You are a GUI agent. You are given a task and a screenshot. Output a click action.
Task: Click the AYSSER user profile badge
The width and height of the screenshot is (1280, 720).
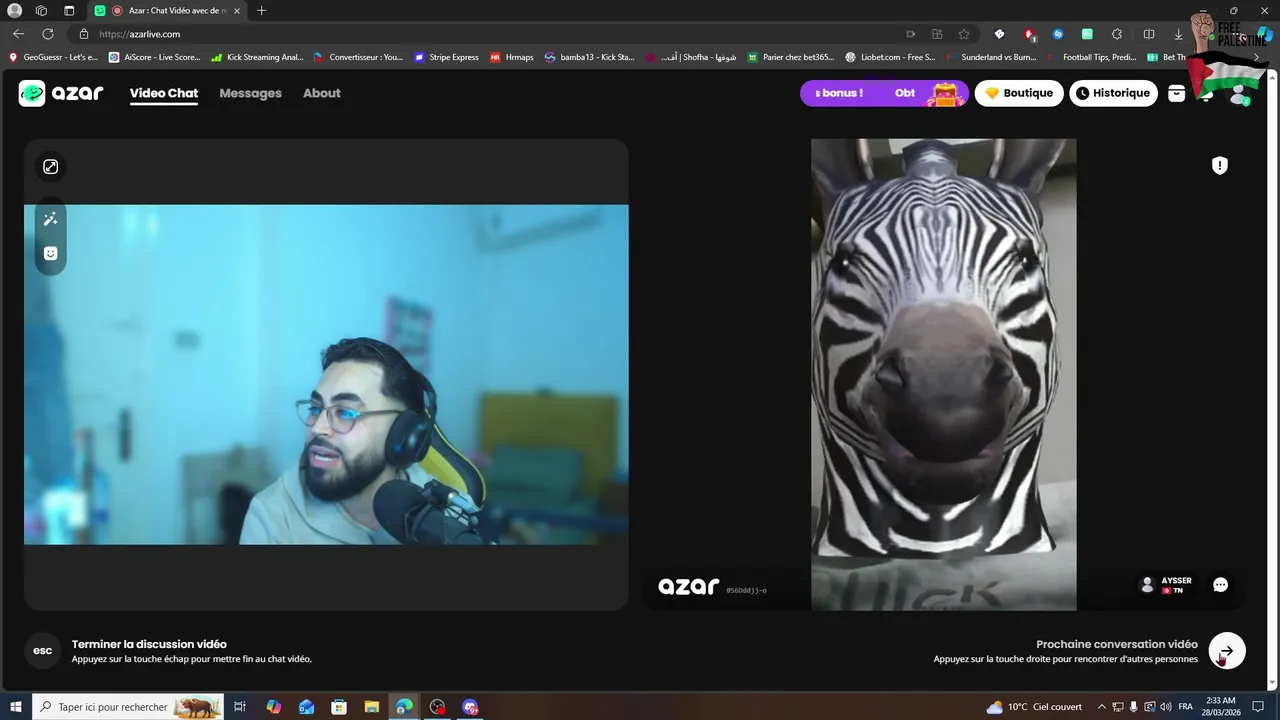point(1166,585)
